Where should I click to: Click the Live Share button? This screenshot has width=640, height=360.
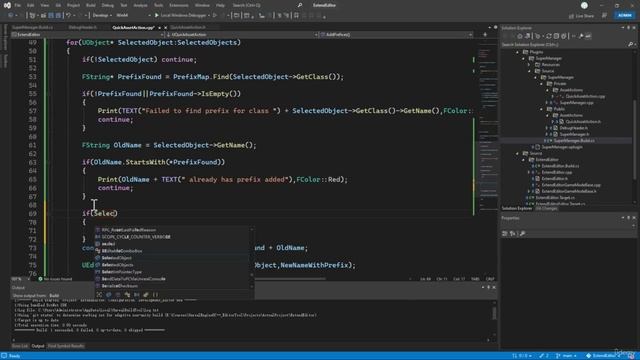[x=581, y=16]
